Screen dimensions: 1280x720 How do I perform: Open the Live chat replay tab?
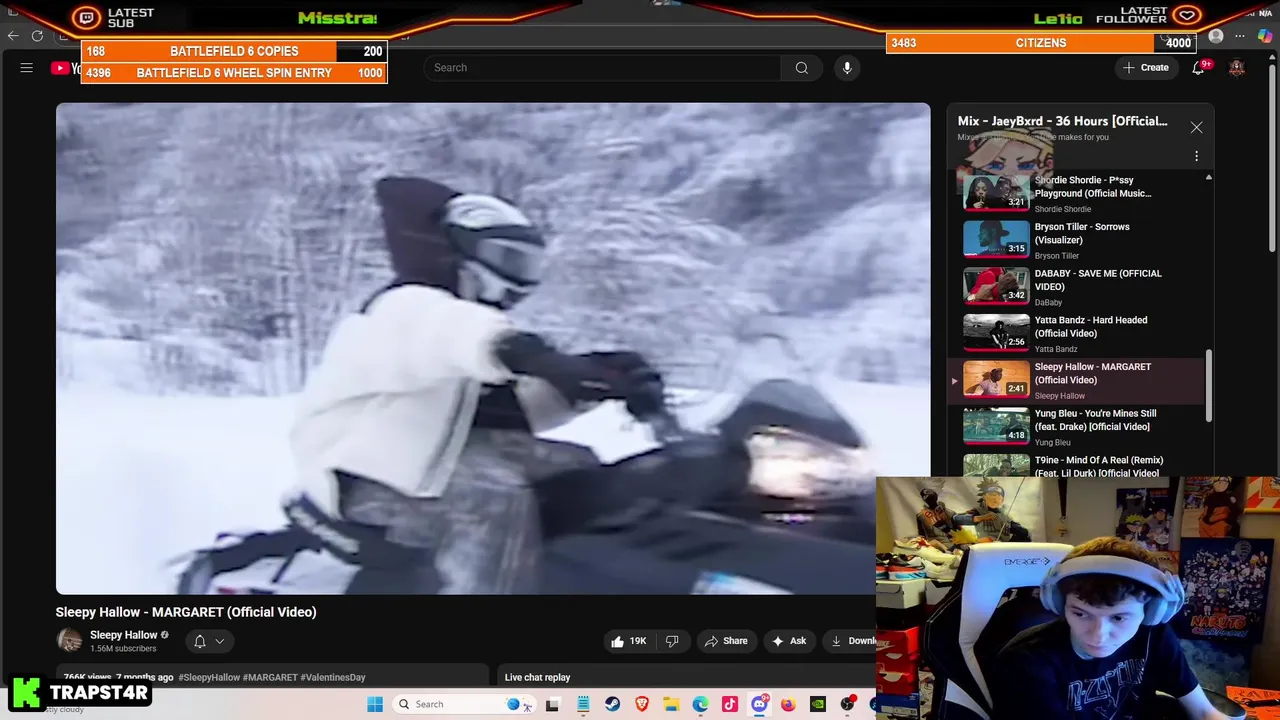pos(537,677)
